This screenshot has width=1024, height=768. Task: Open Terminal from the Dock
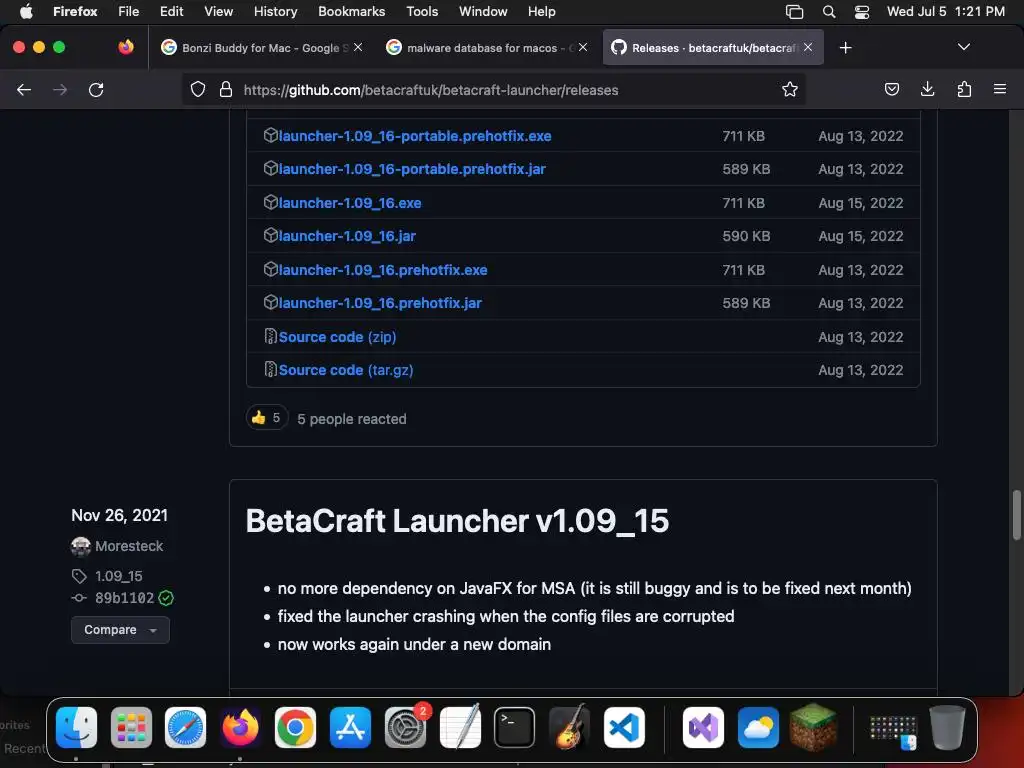(515, 727)
